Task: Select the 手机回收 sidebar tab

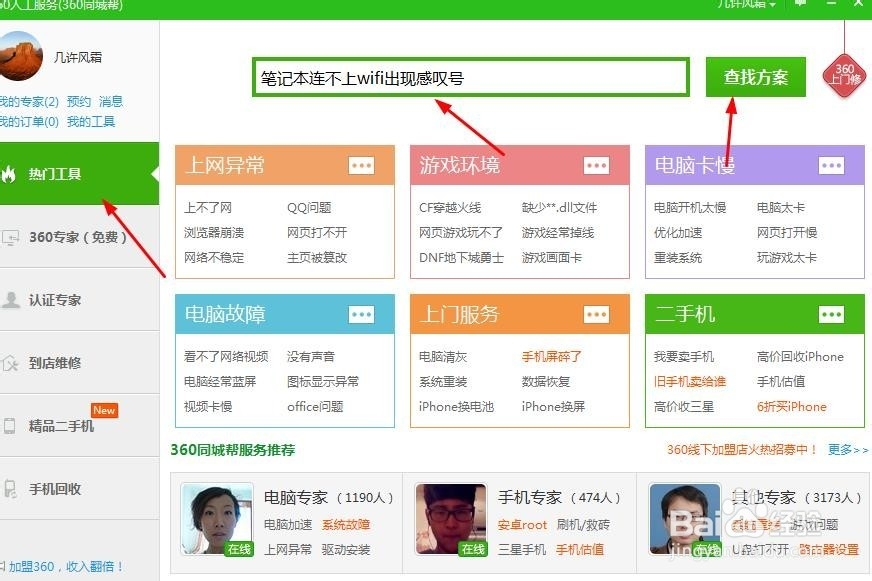Action: 79,489
